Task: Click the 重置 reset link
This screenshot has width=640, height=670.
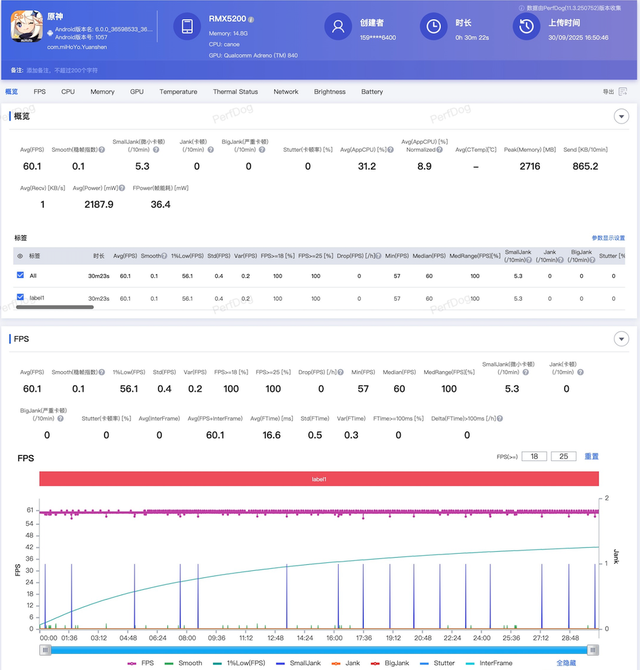Action: coord(591,456)
